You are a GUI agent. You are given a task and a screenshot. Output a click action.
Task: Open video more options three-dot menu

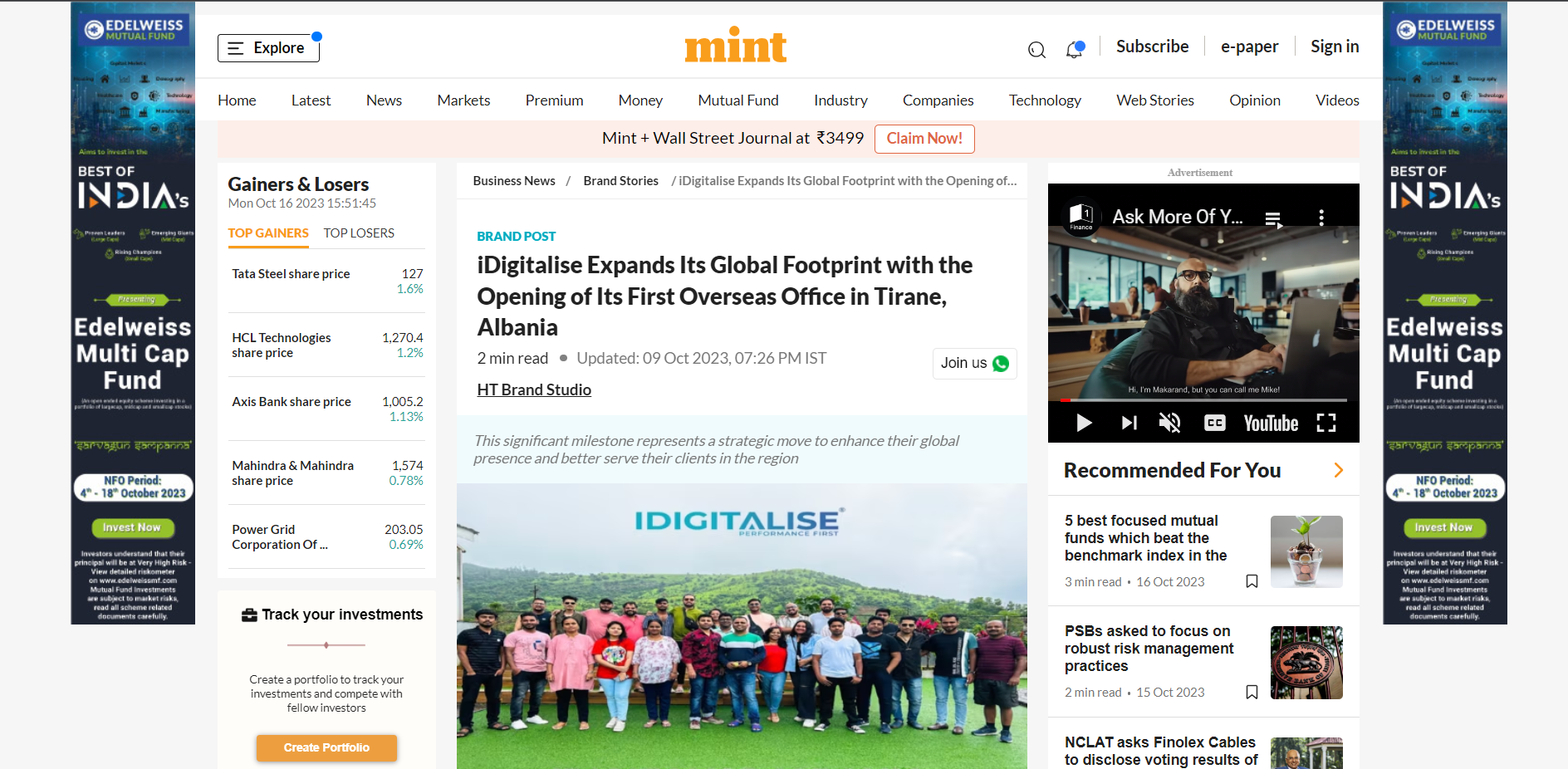[1321, 218]
